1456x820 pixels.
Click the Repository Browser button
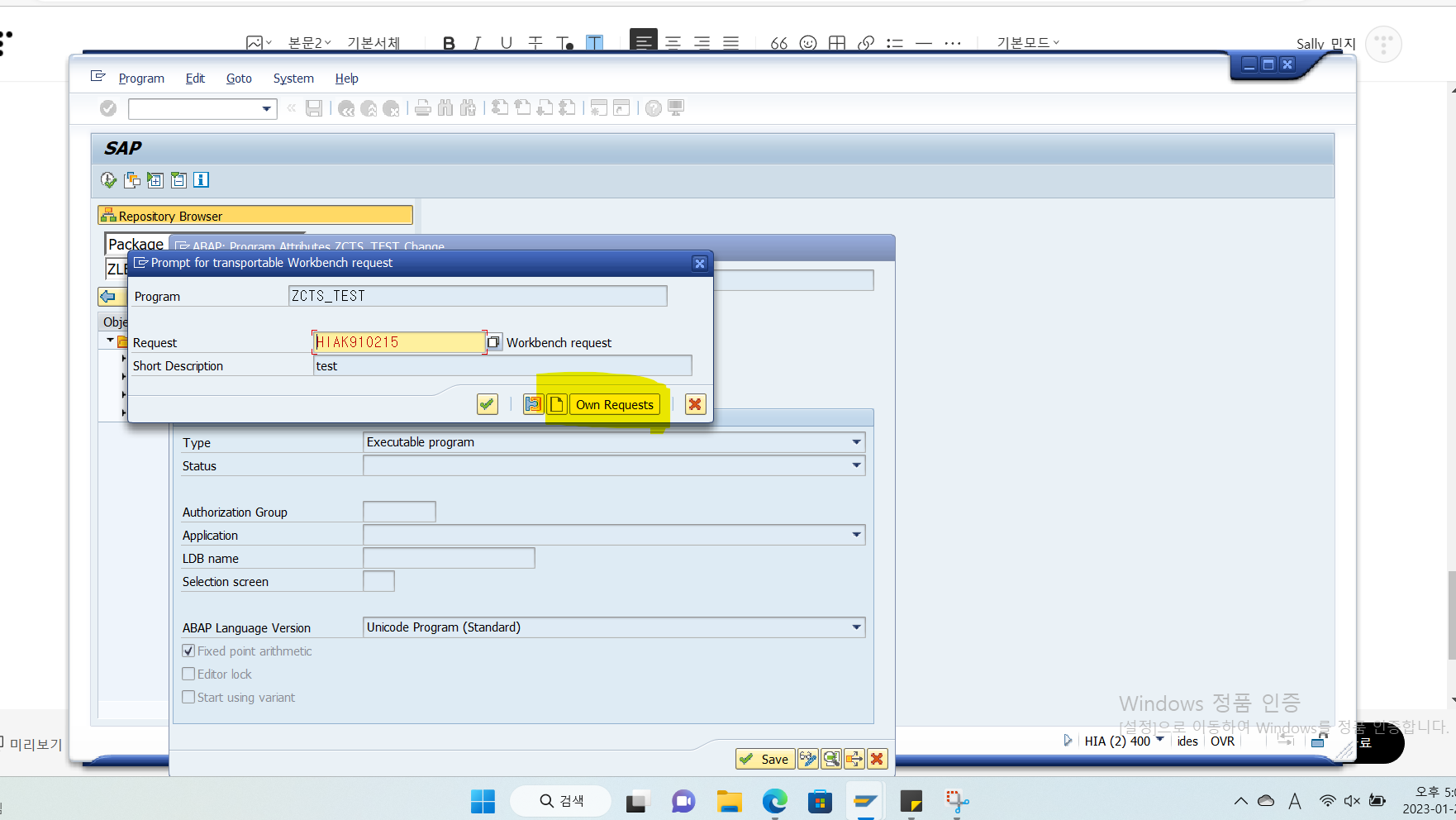pyautogui.click(x=255, y=216)
